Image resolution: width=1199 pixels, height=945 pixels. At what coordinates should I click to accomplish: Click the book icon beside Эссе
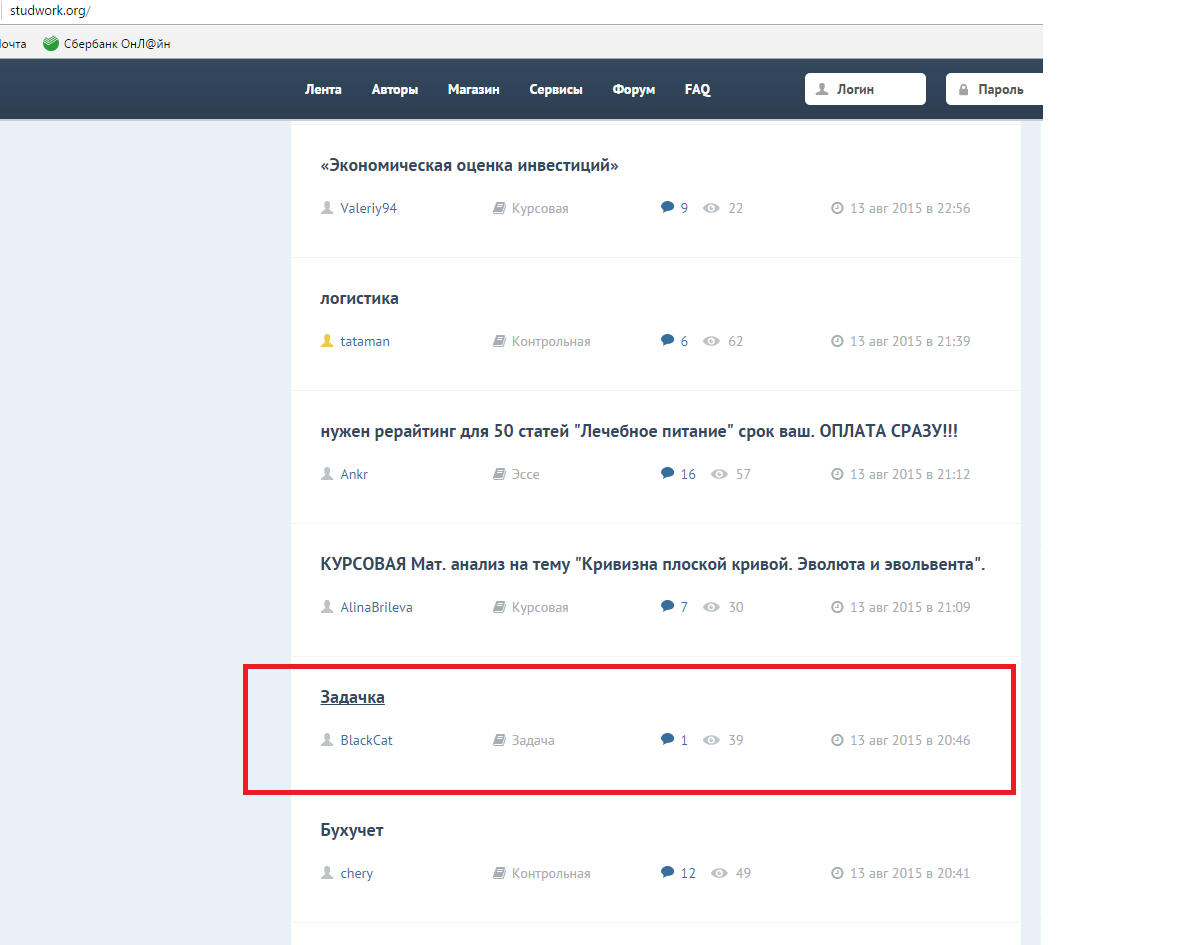(x=499, y=474)
